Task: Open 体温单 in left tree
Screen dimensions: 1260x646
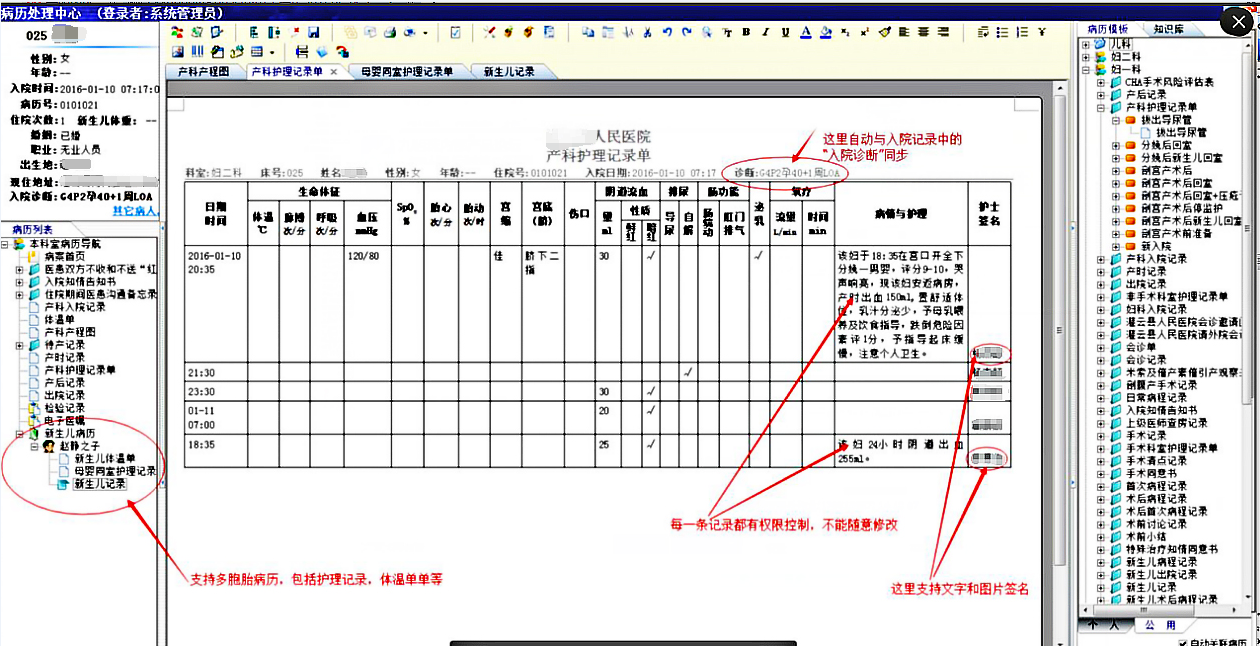Action: [x=59, y=320]
